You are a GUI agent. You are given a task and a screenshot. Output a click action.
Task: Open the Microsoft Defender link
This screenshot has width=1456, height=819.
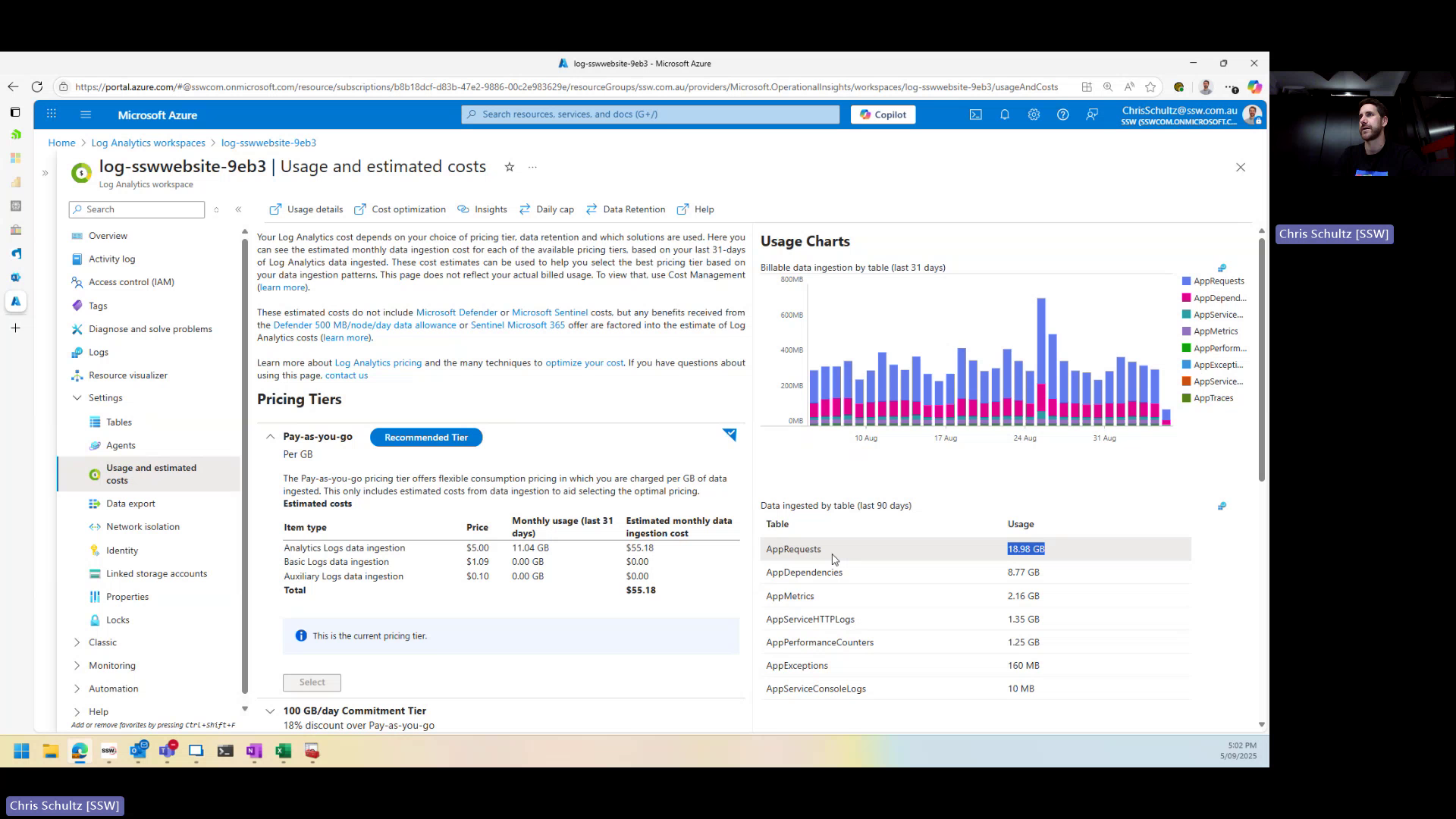coord(457,312)
